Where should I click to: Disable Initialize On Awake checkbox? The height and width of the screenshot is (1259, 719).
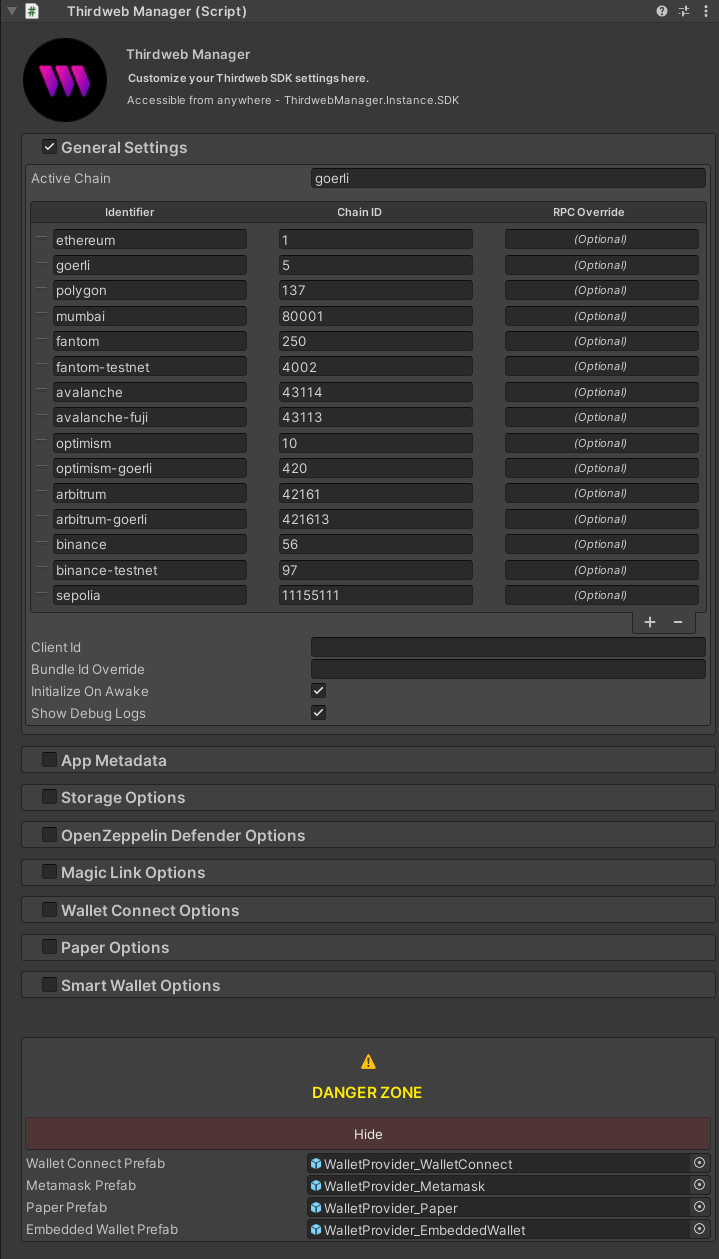click(x=318, y=691)
